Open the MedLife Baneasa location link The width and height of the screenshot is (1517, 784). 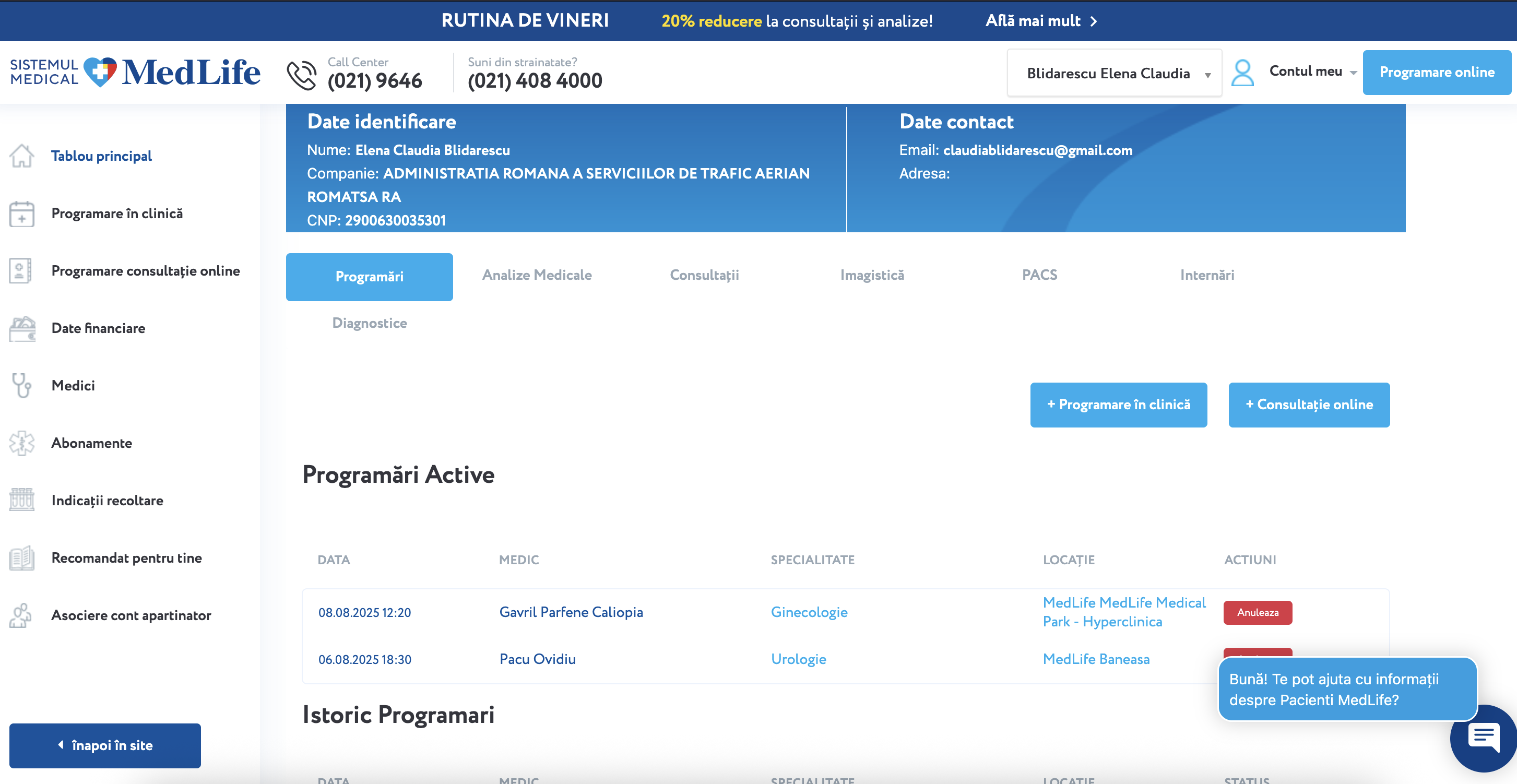pyautogui.click(x=1096, y=659)
